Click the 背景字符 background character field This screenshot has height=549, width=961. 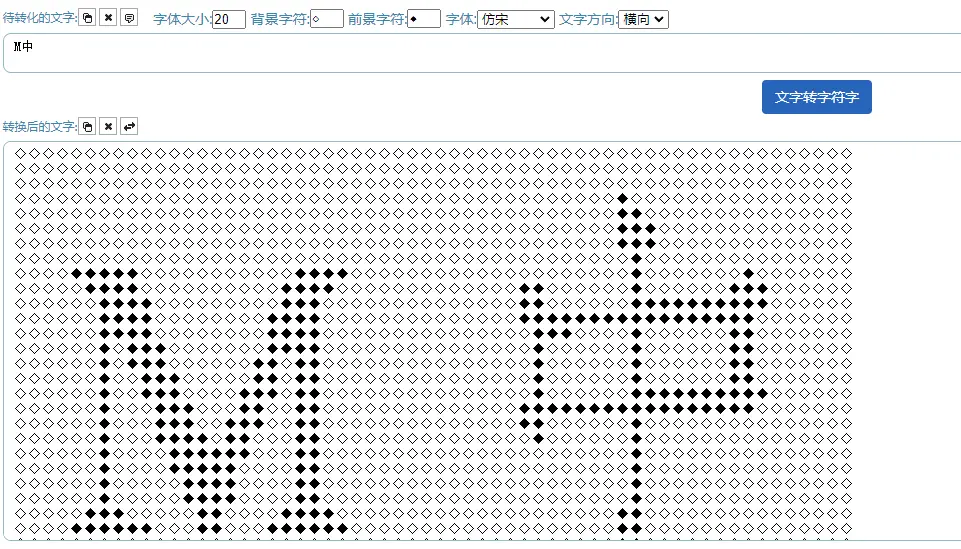pos(327,19)
